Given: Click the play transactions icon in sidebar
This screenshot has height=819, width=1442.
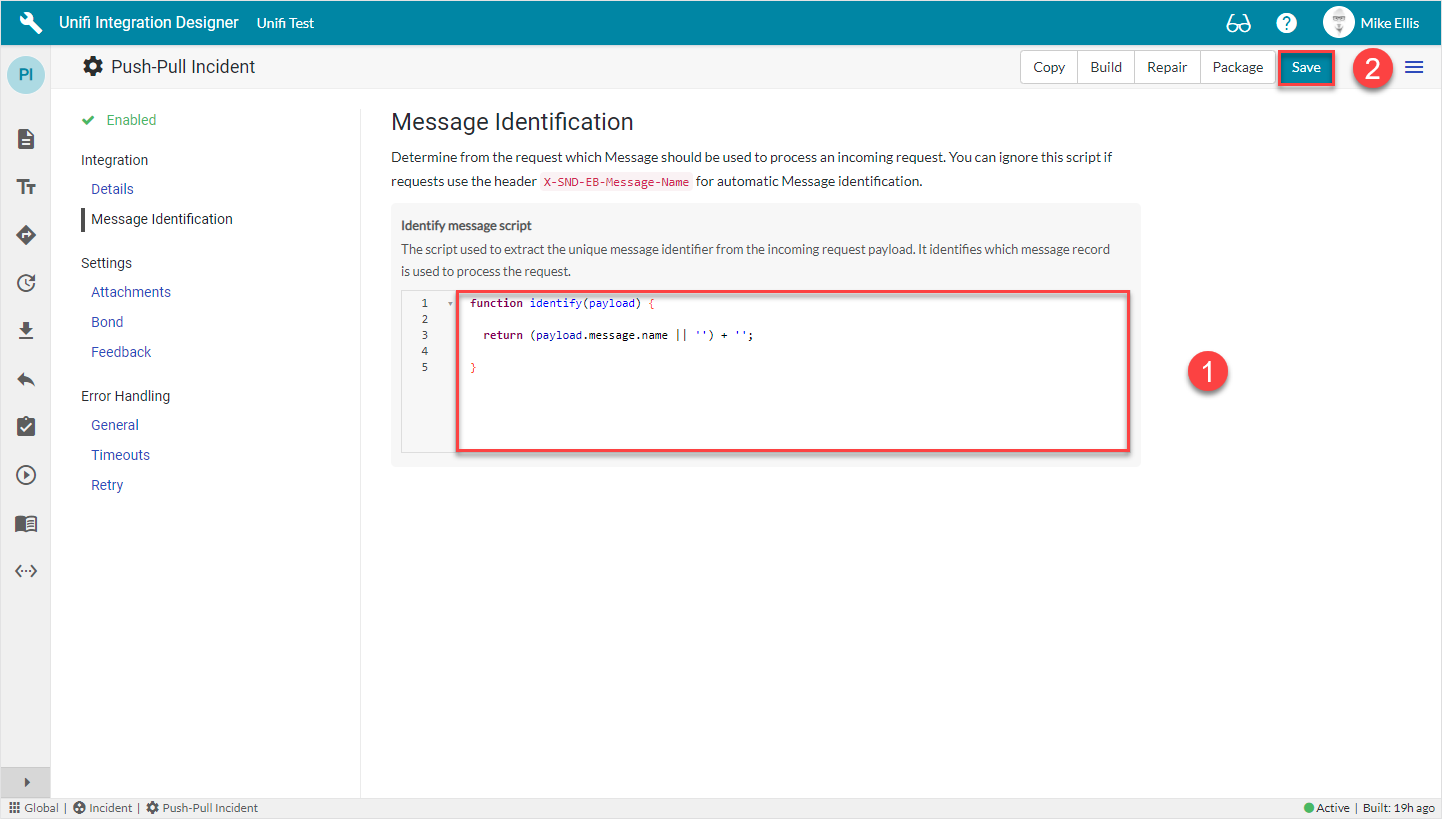Looking at the screenshot, I should (x=25, y=474).
